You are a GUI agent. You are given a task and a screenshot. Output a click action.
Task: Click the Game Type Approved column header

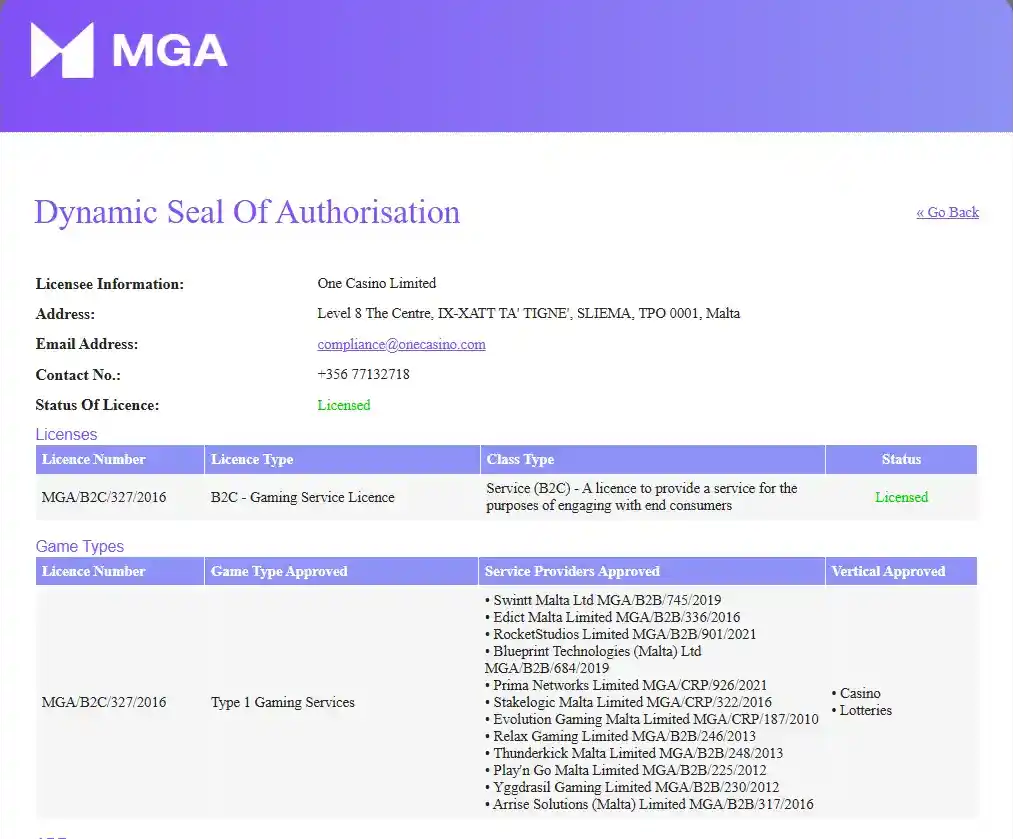pos(341,571)
